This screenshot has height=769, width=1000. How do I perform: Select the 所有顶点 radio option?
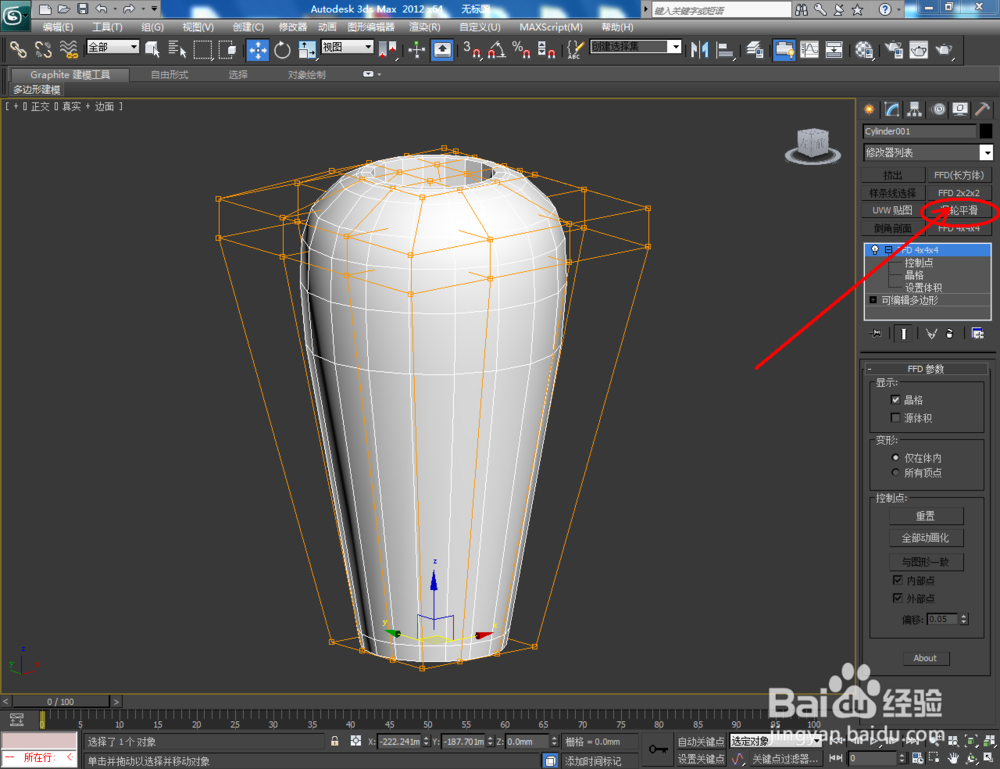click(x=895, y=472)
